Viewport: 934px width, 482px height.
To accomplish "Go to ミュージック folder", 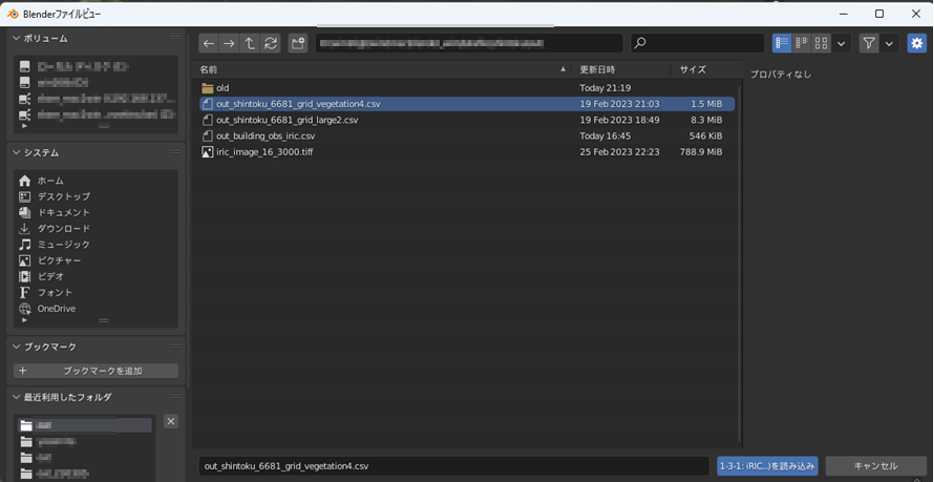I will coord(95,245).
